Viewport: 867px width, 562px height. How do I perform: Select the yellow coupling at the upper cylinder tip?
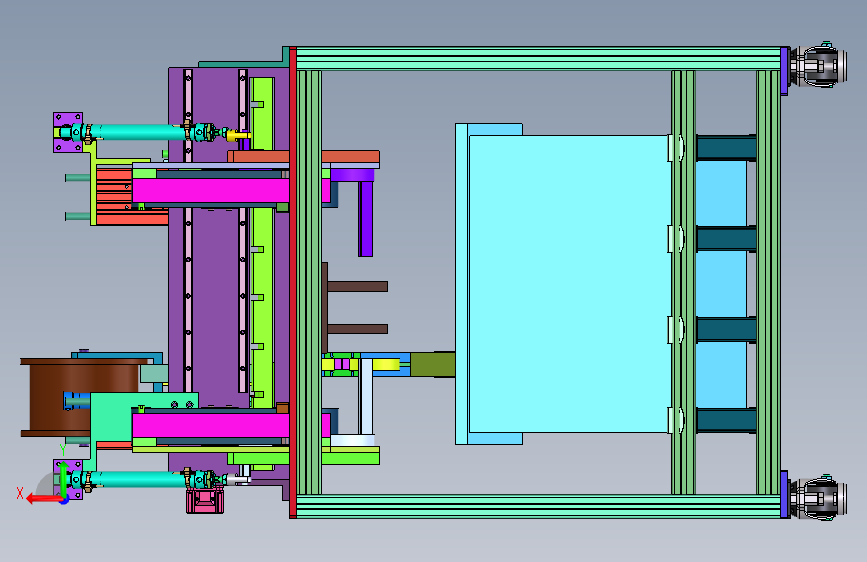(x=238, y=134)
